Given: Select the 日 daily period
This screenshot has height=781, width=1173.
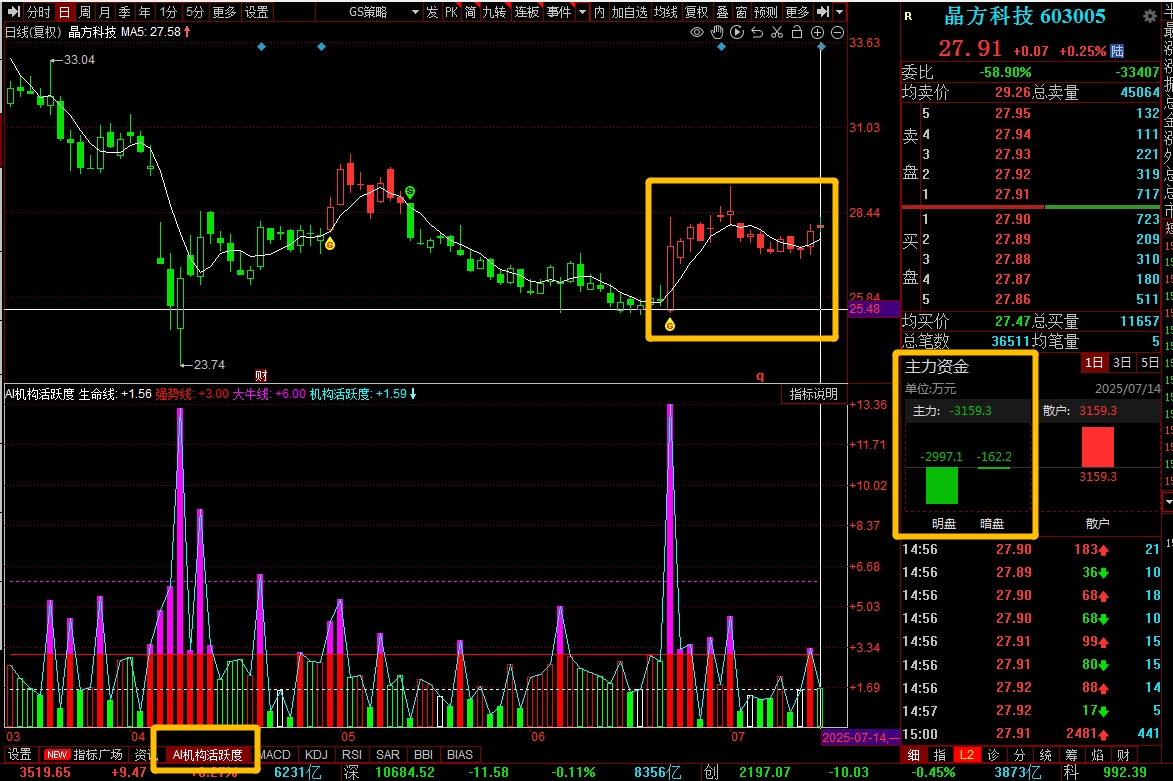Looking at the screenshot, I should pyautogui.click(x=64, y=12).
